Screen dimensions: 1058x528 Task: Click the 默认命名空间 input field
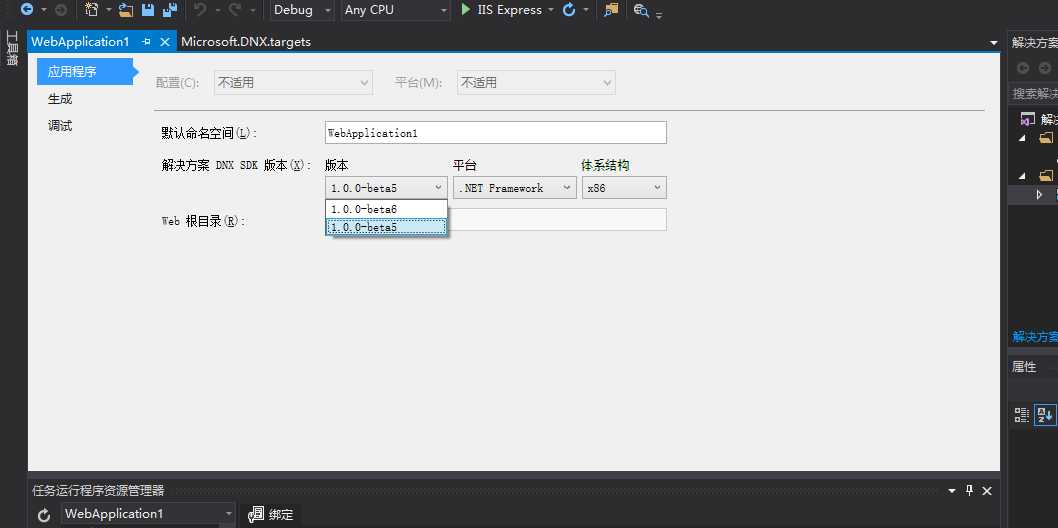[496, 132]
